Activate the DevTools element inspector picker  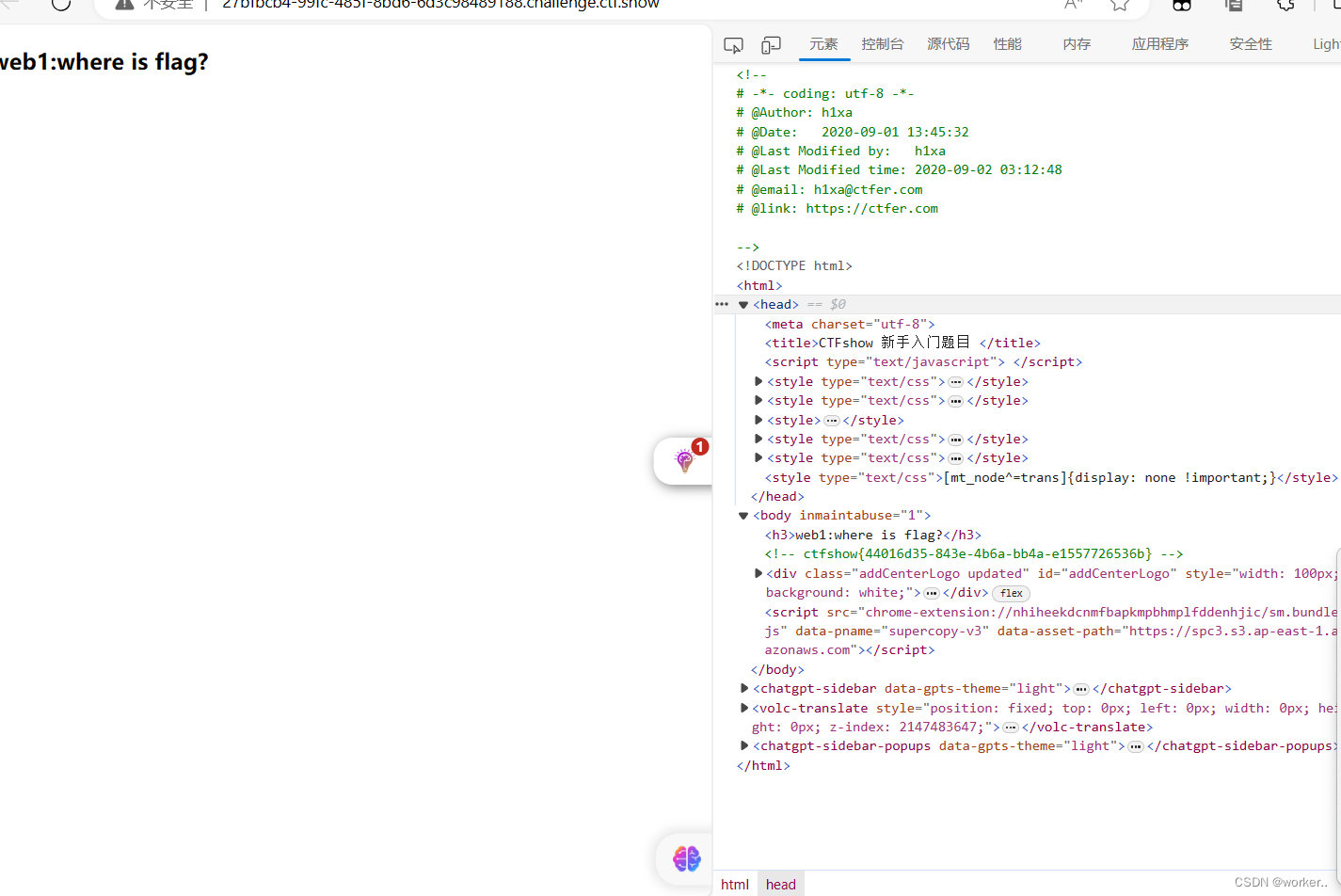(734, 43)
